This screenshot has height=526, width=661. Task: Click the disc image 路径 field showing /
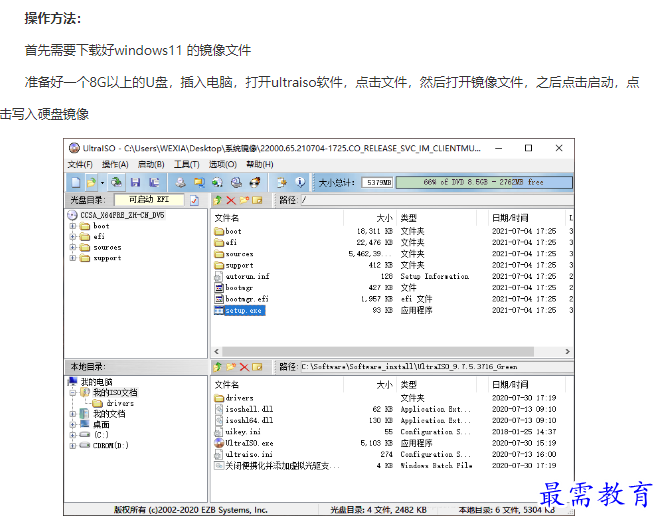tap(436, 200)
